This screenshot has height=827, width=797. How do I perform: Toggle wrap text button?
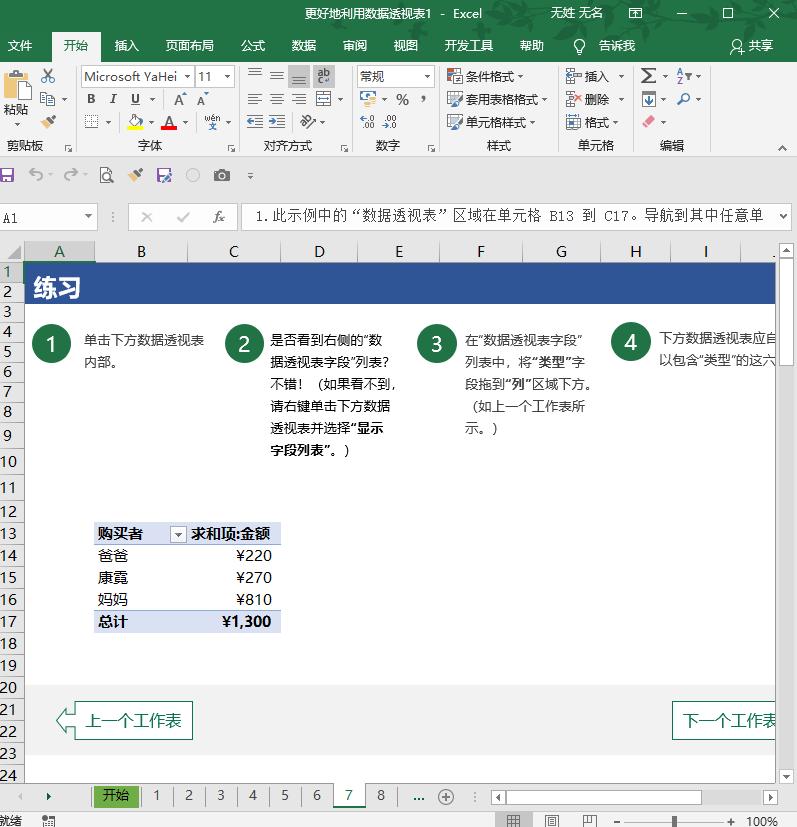323,76
